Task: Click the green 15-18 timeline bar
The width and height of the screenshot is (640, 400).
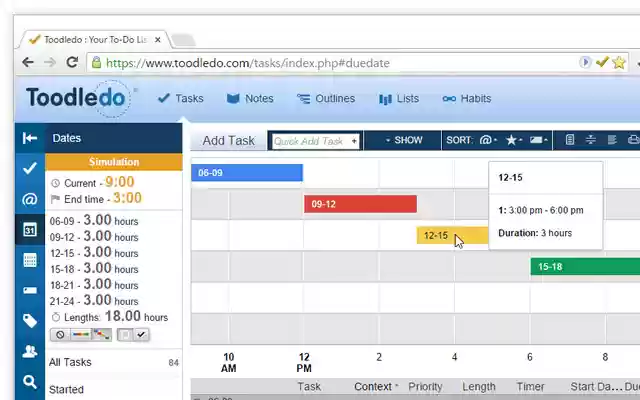Action: 585,267
